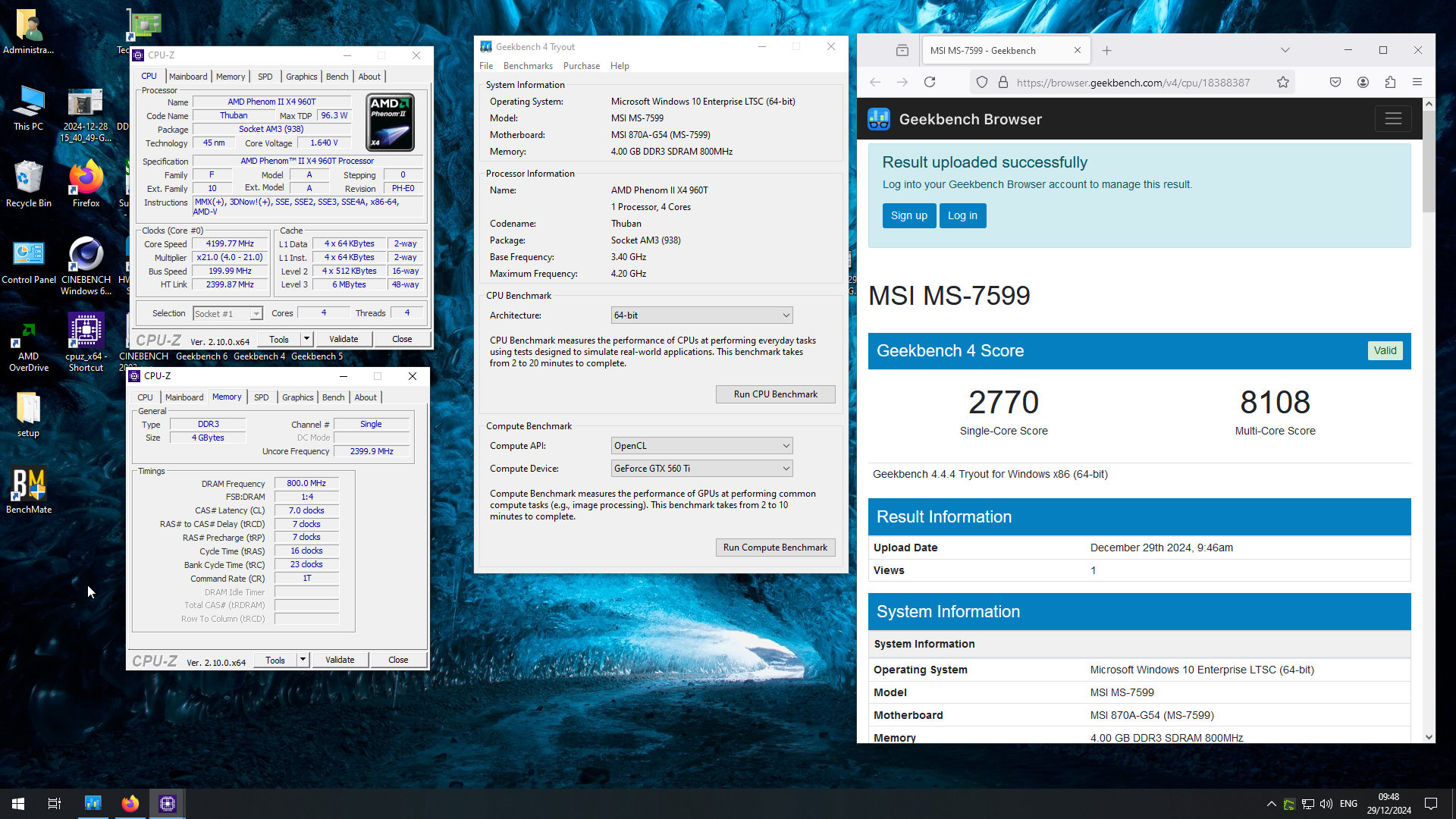The height and width of the screenshot is (819, 1456).
Task: Click the CPU-Z taskbar icon
Action: pyautogui.click(x=168, y=804)
